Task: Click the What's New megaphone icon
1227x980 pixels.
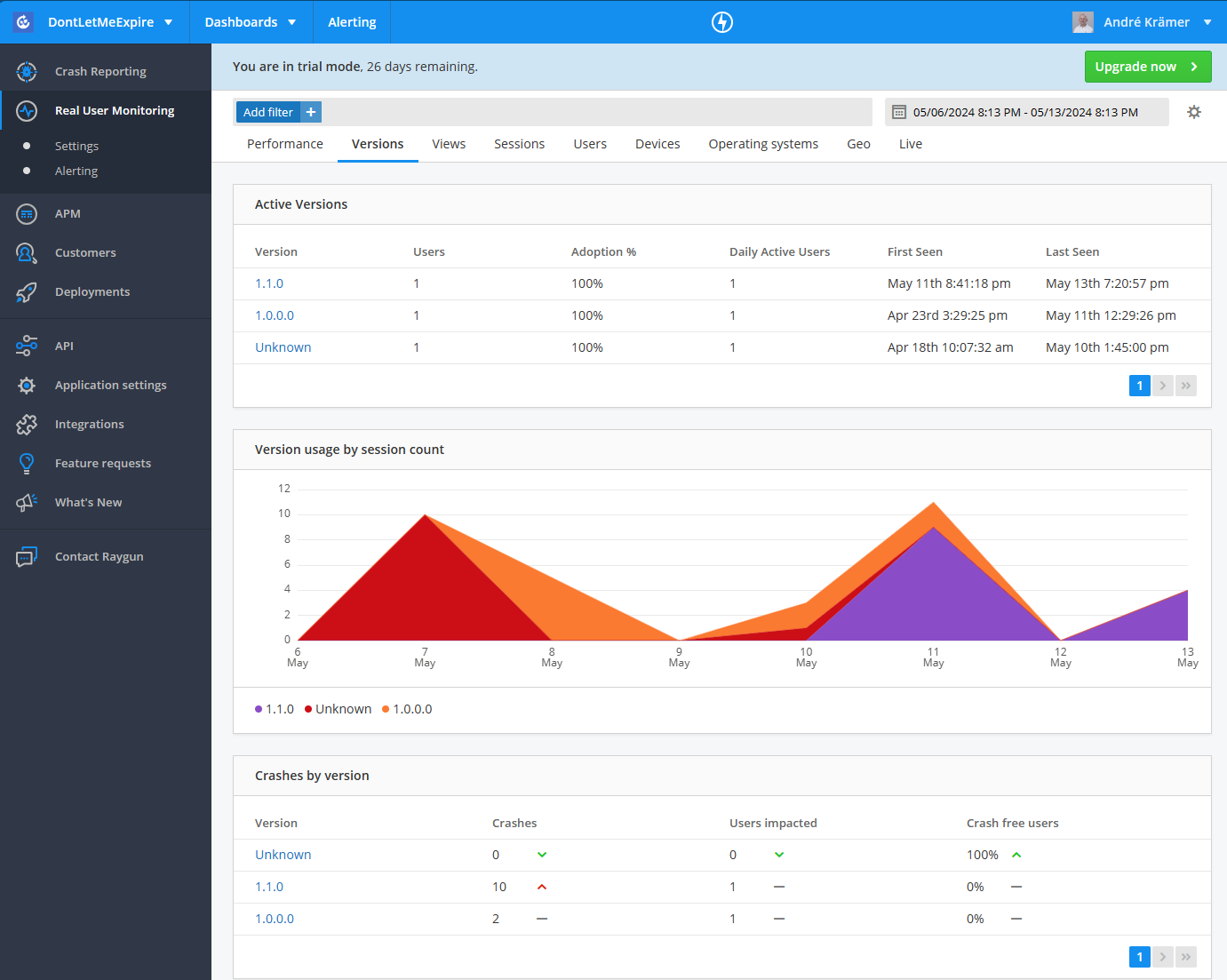Action: (27, 502)
